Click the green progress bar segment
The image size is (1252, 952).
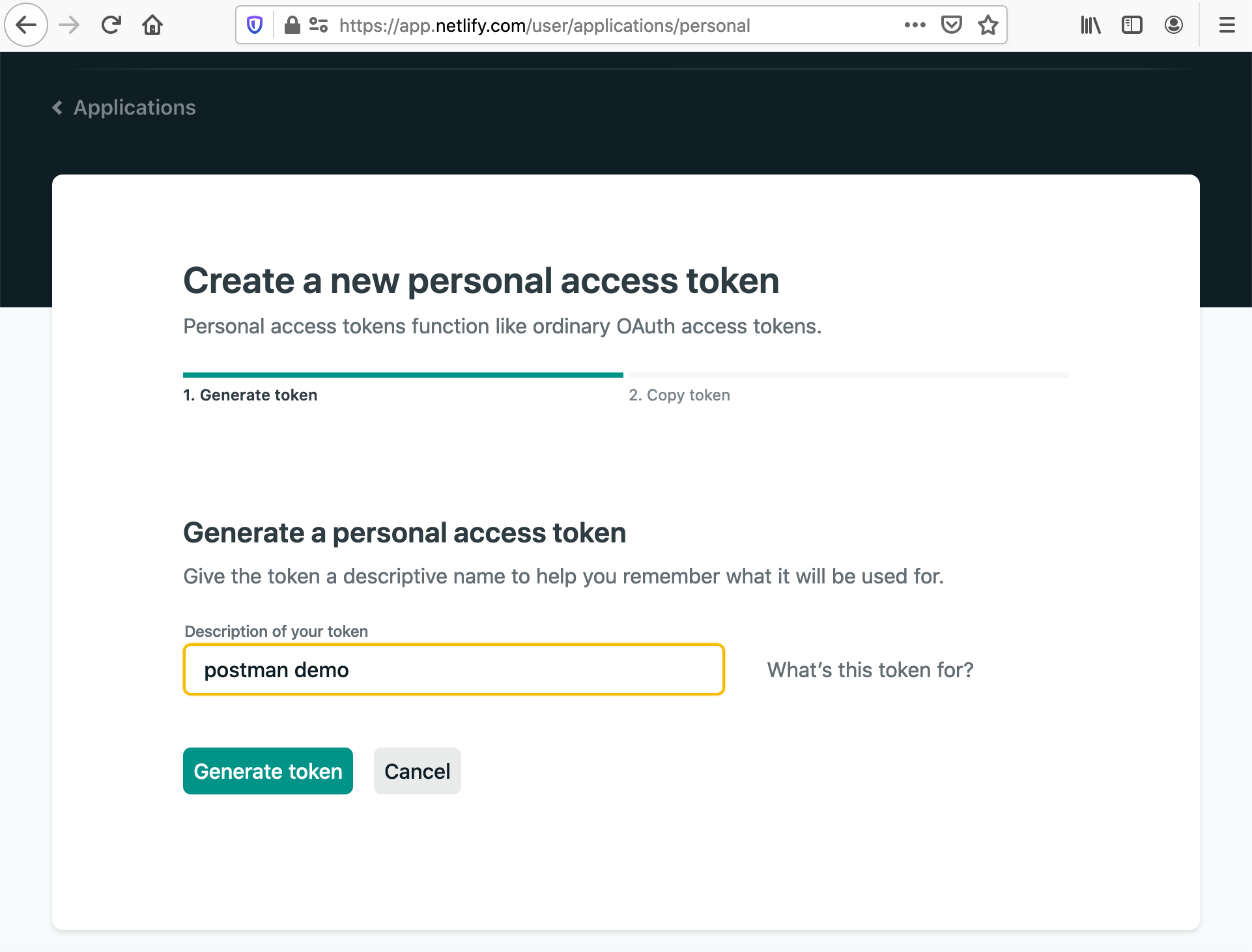403,375
